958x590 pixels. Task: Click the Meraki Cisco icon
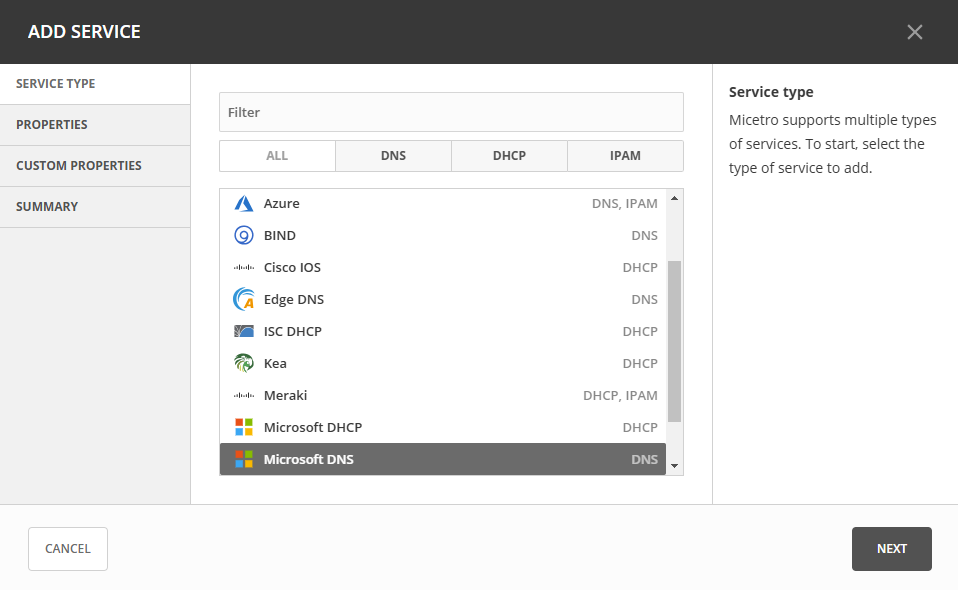coord(244,396)
